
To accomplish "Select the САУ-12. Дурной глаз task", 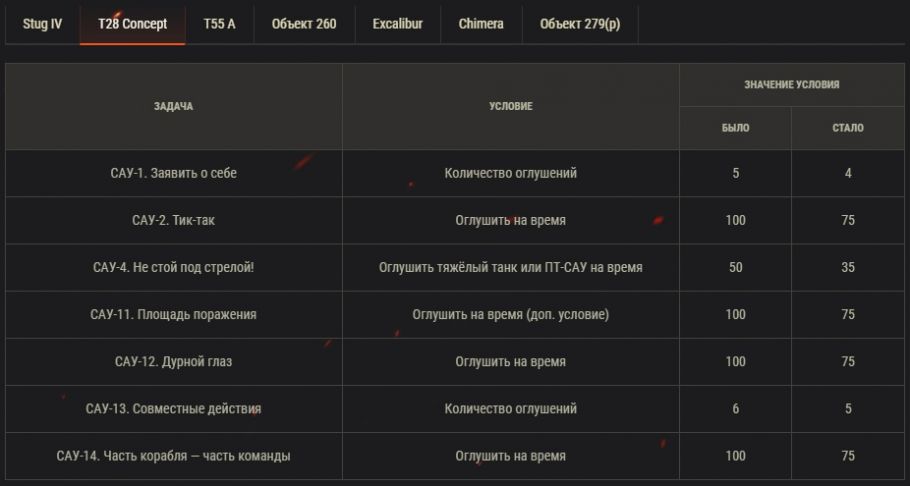I will 174,361.
